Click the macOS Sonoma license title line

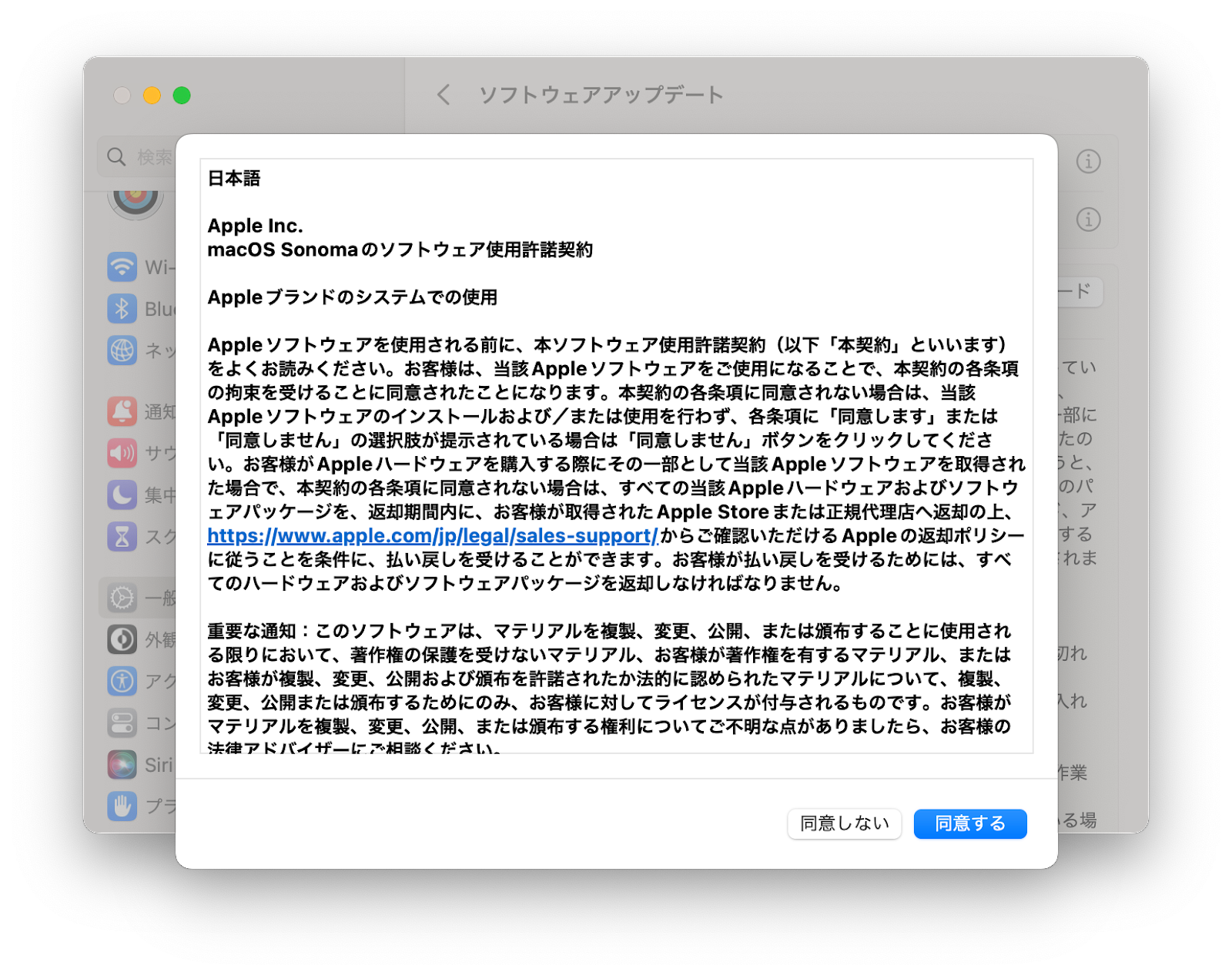(400, 250)
